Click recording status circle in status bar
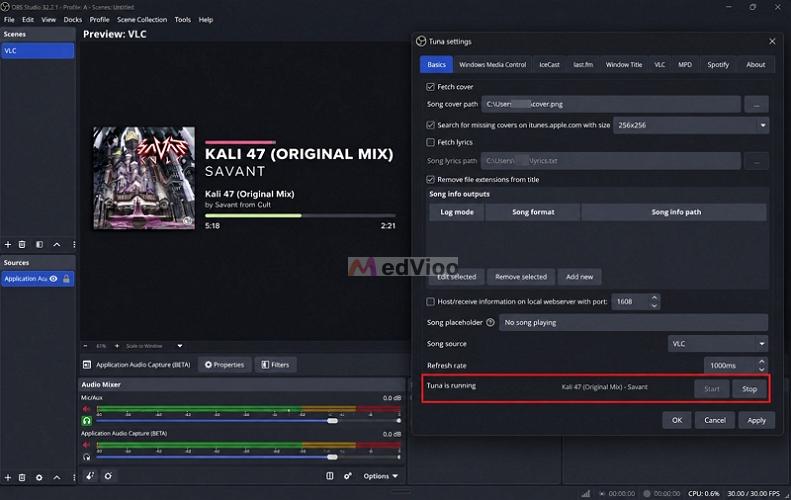Viewport: 791px width, 500px height. pos(647,493)
